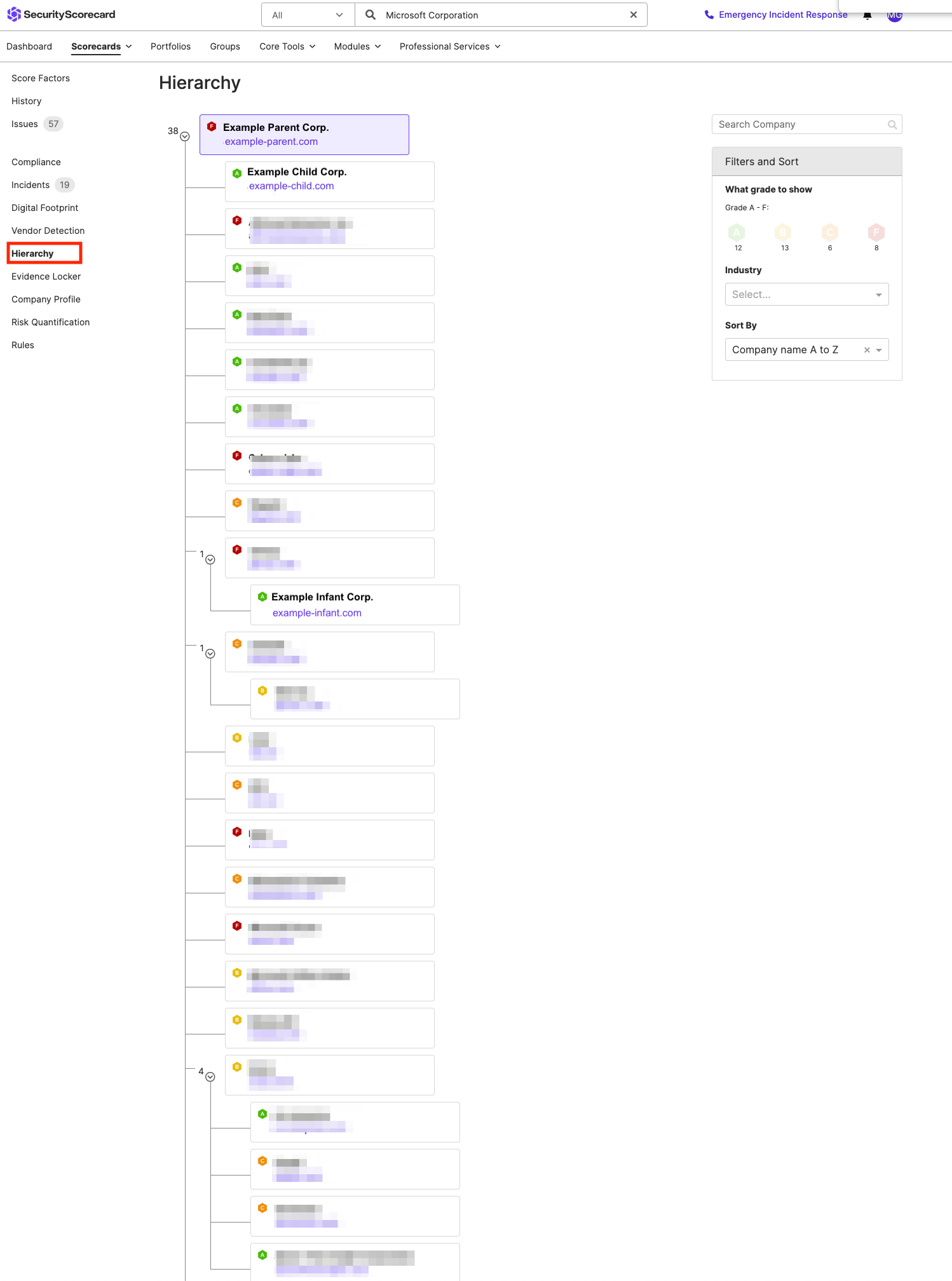
Task: Select Hierarchy in the sidebar
Action: click(x=32, y=254)
